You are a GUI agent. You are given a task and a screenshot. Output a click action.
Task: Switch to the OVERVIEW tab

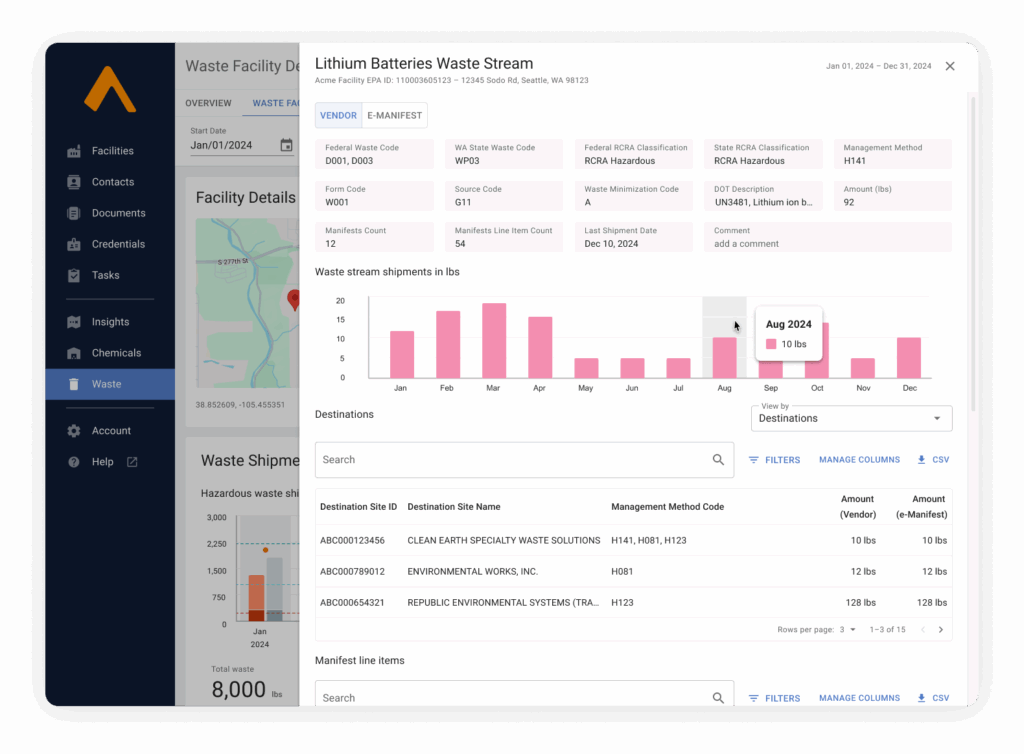coord(208,103)
